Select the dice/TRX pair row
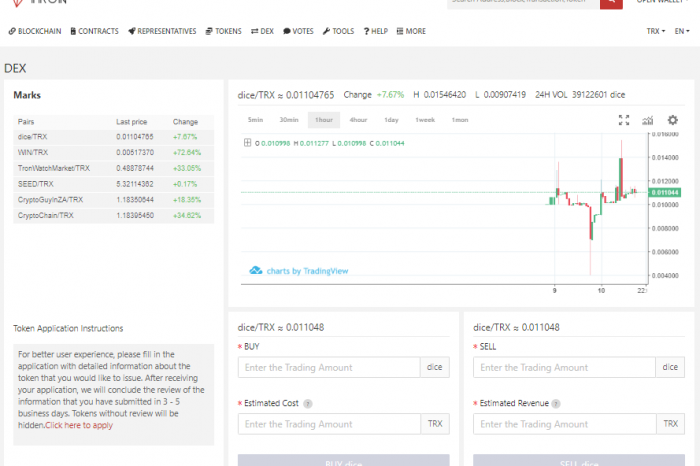Viewport: 700px width, 466px height. [x=113, y=137]
